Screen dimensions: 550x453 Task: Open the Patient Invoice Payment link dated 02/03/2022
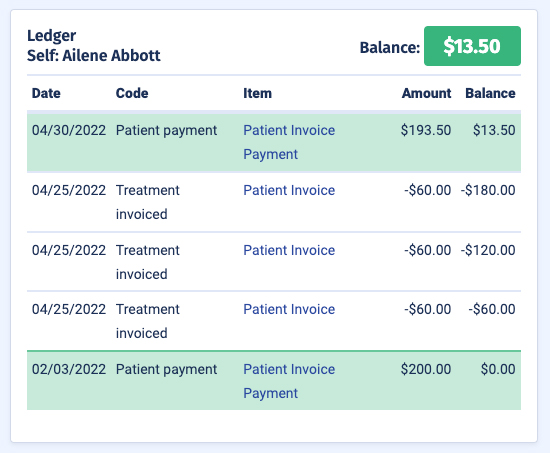point(289,381)
